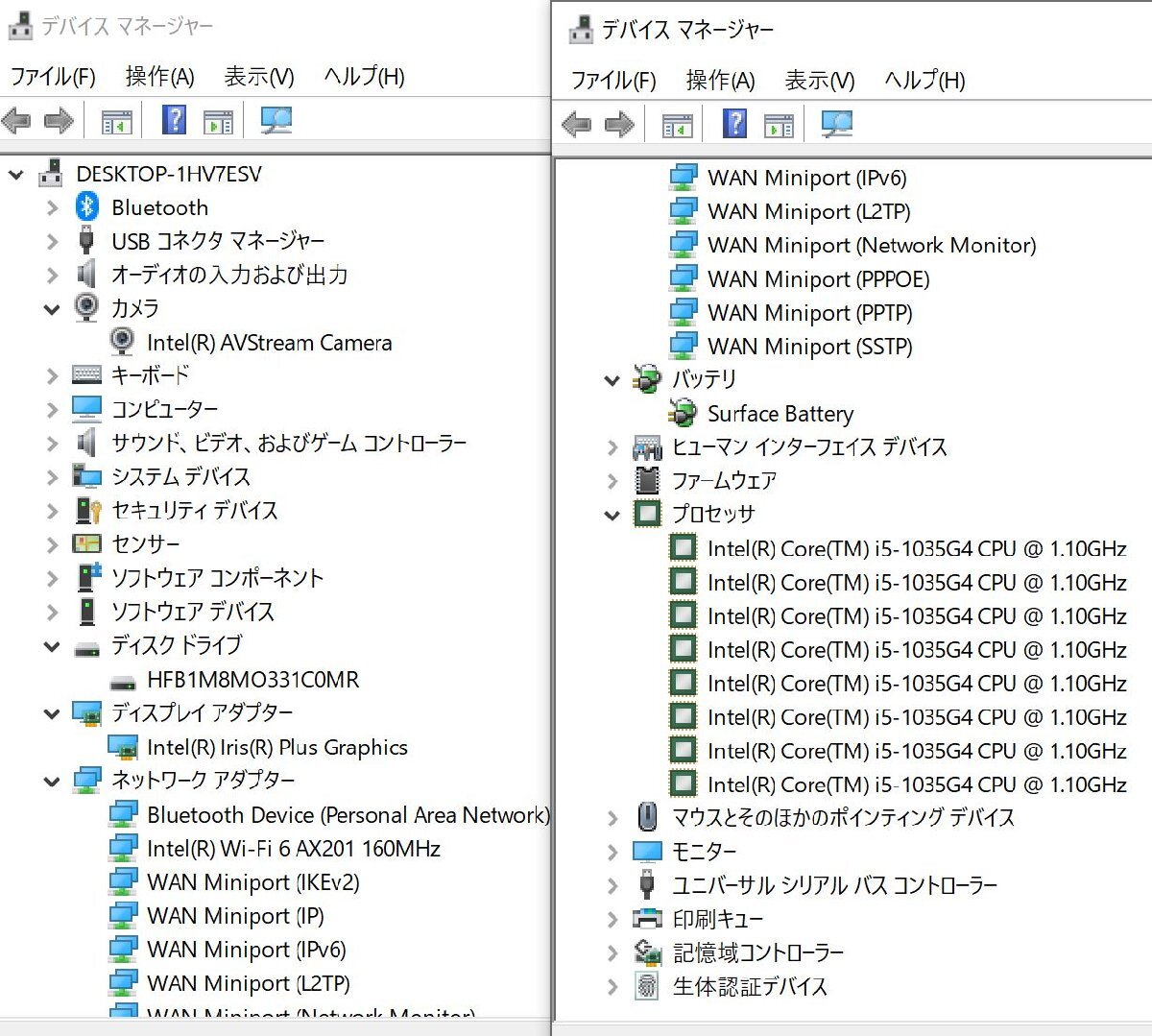Select WAN Miniport (SSTP) entry
This screenshot has height=1036, width=1152.
coord(810,347)
